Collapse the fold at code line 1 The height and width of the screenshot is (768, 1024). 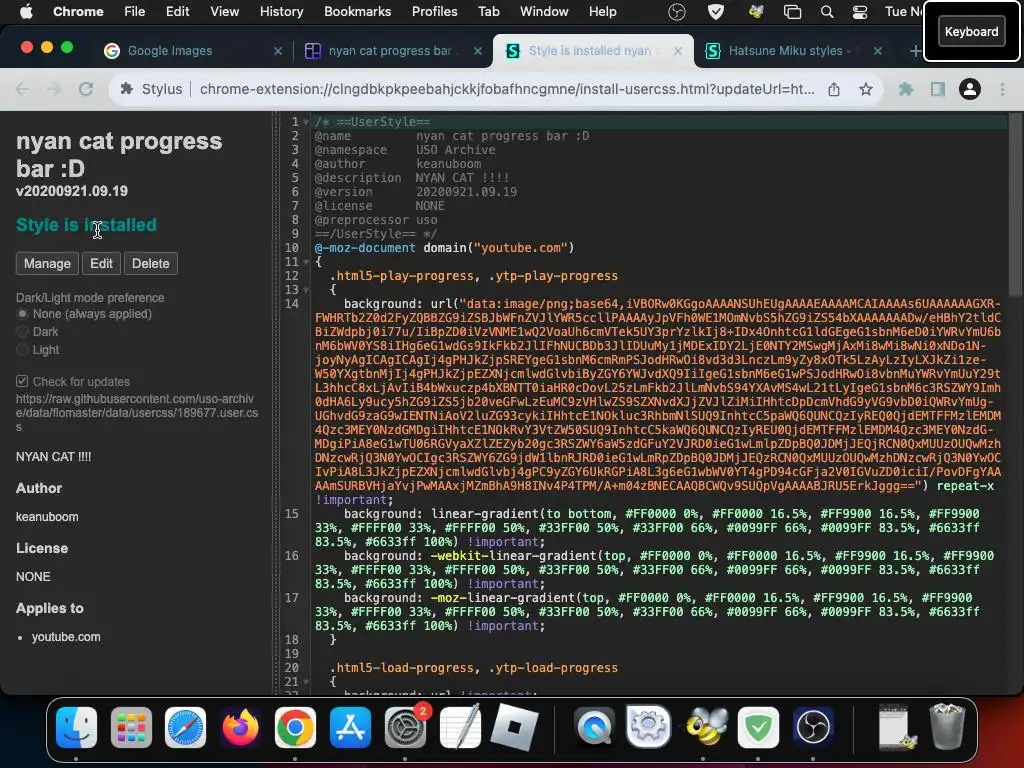click(306, 122)
